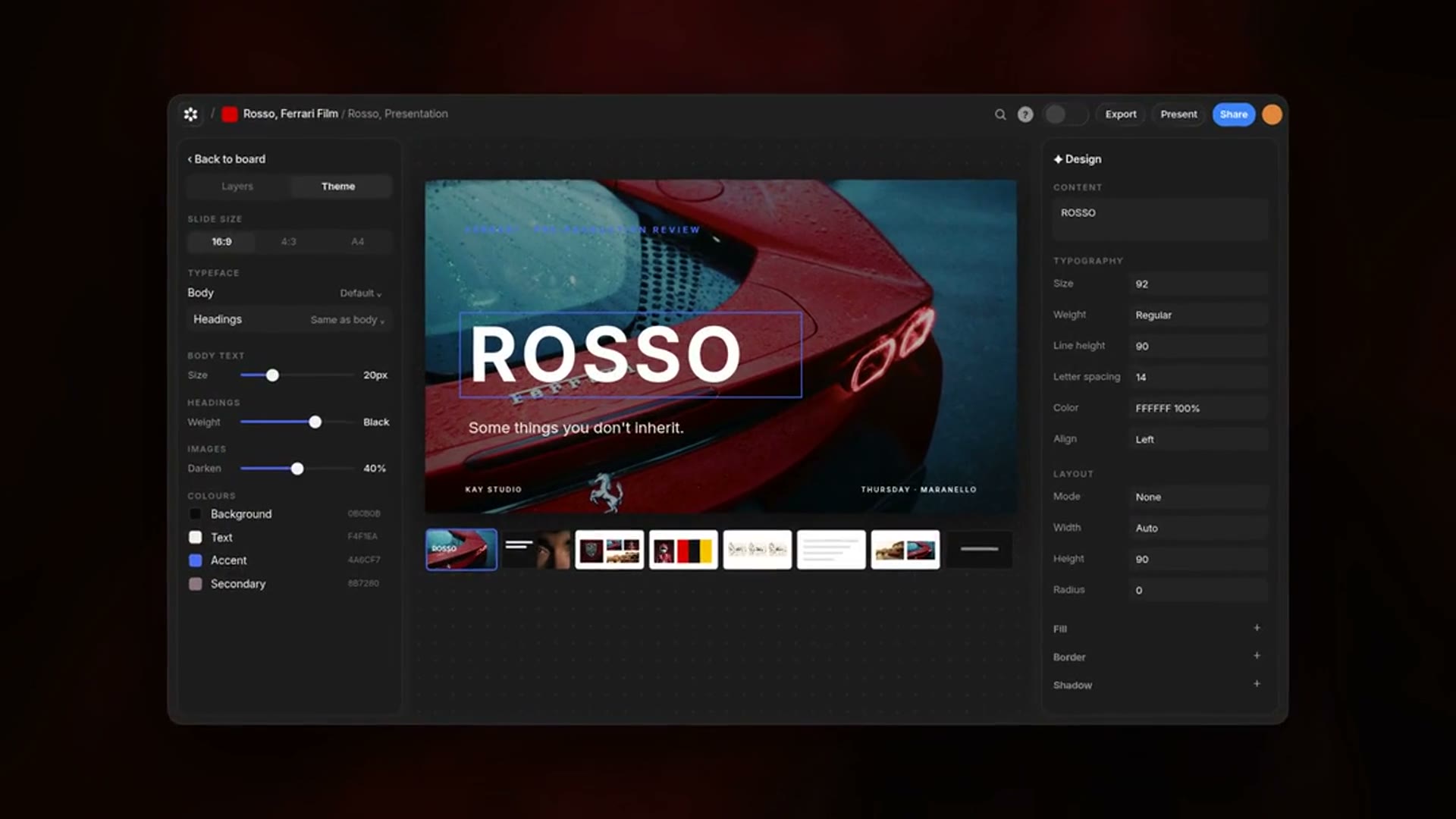Click the images Darken slider handle

tap(297, 469)
